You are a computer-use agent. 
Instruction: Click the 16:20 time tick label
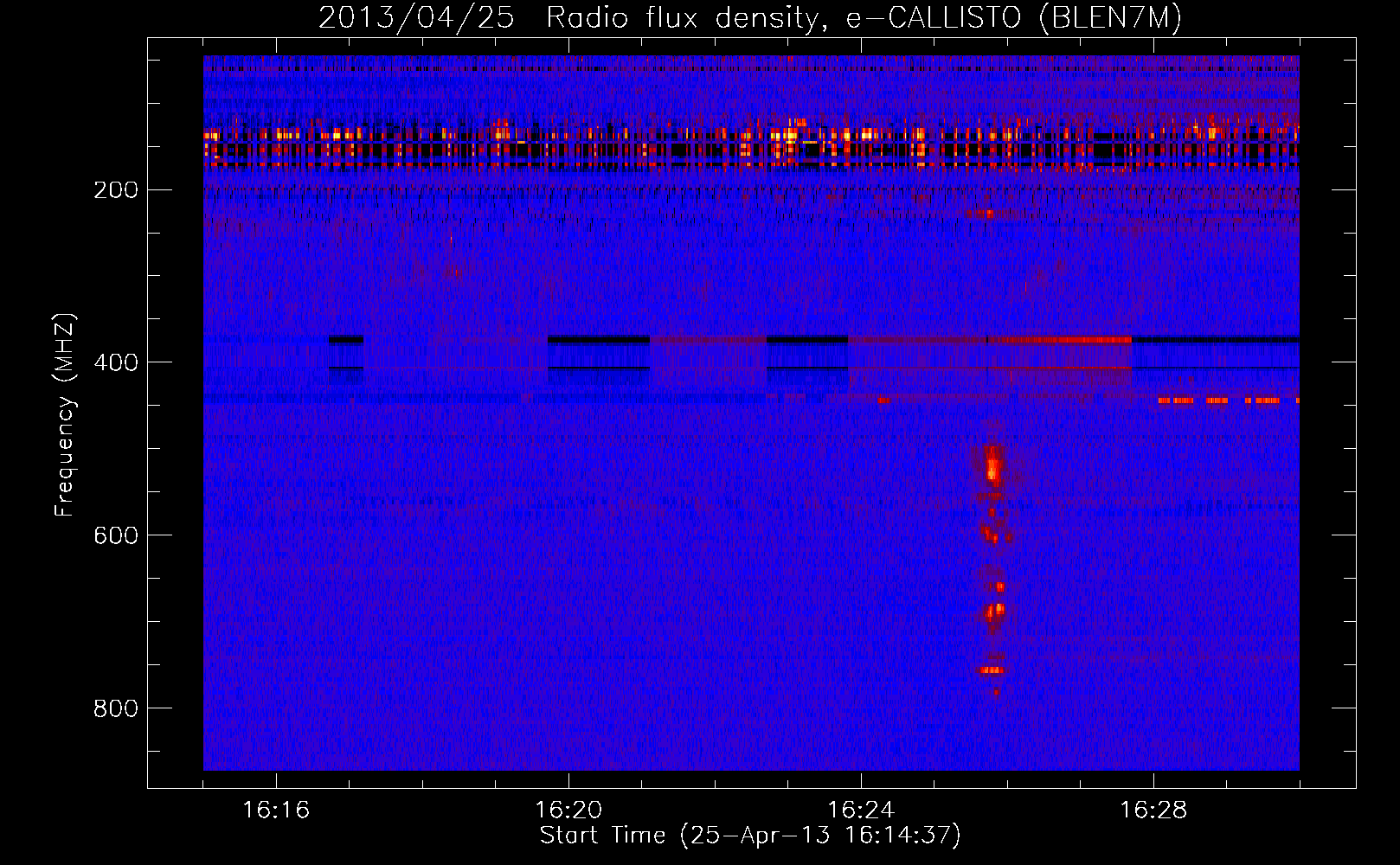pos(568,811)
